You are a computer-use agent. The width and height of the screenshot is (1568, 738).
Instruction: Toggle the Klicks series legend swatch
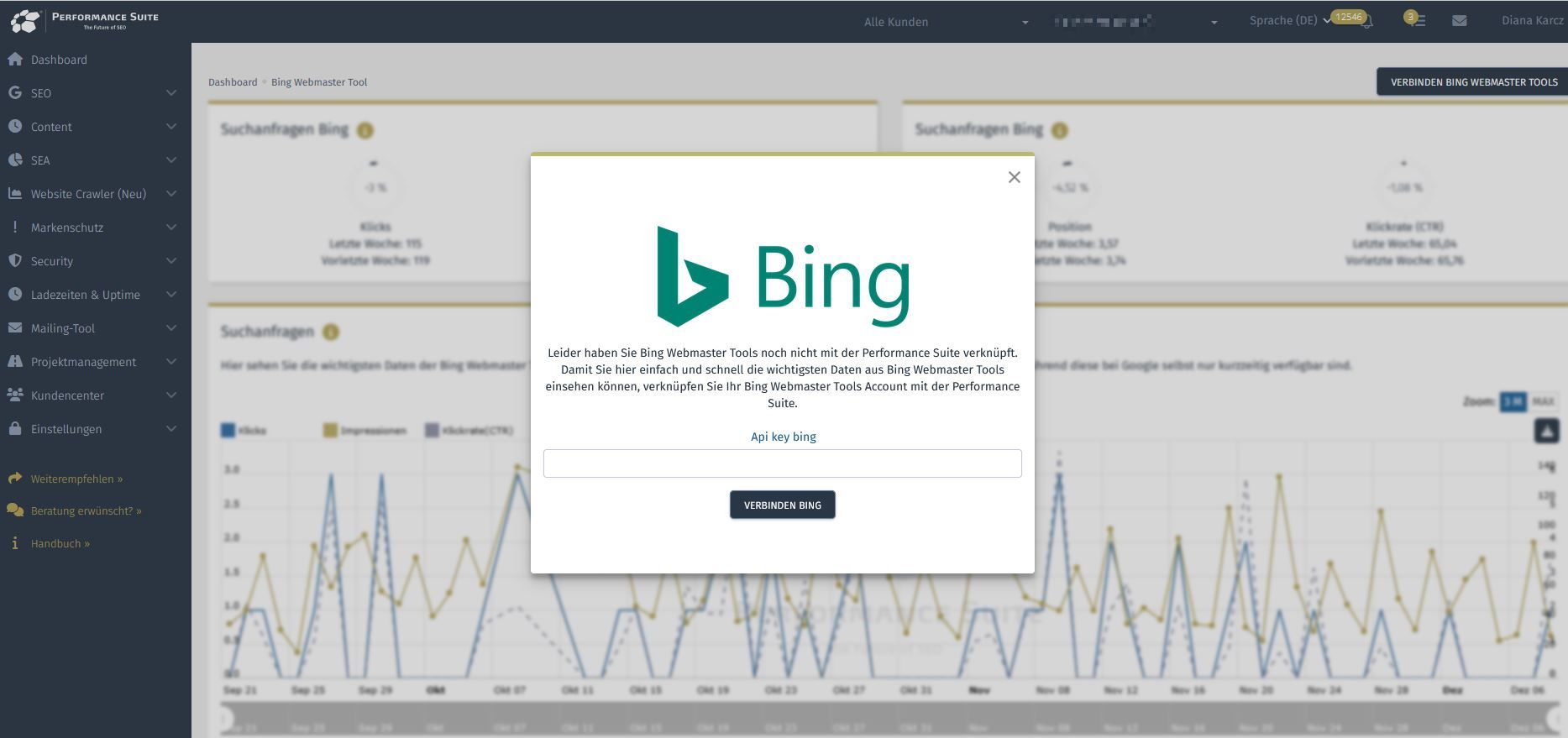click(x=228, y=431)
